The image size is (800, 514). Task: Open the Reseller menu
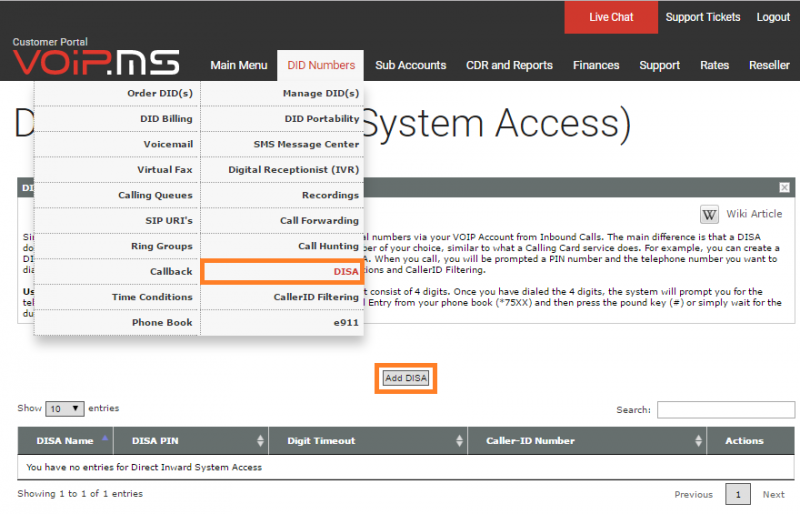(769, 65)
